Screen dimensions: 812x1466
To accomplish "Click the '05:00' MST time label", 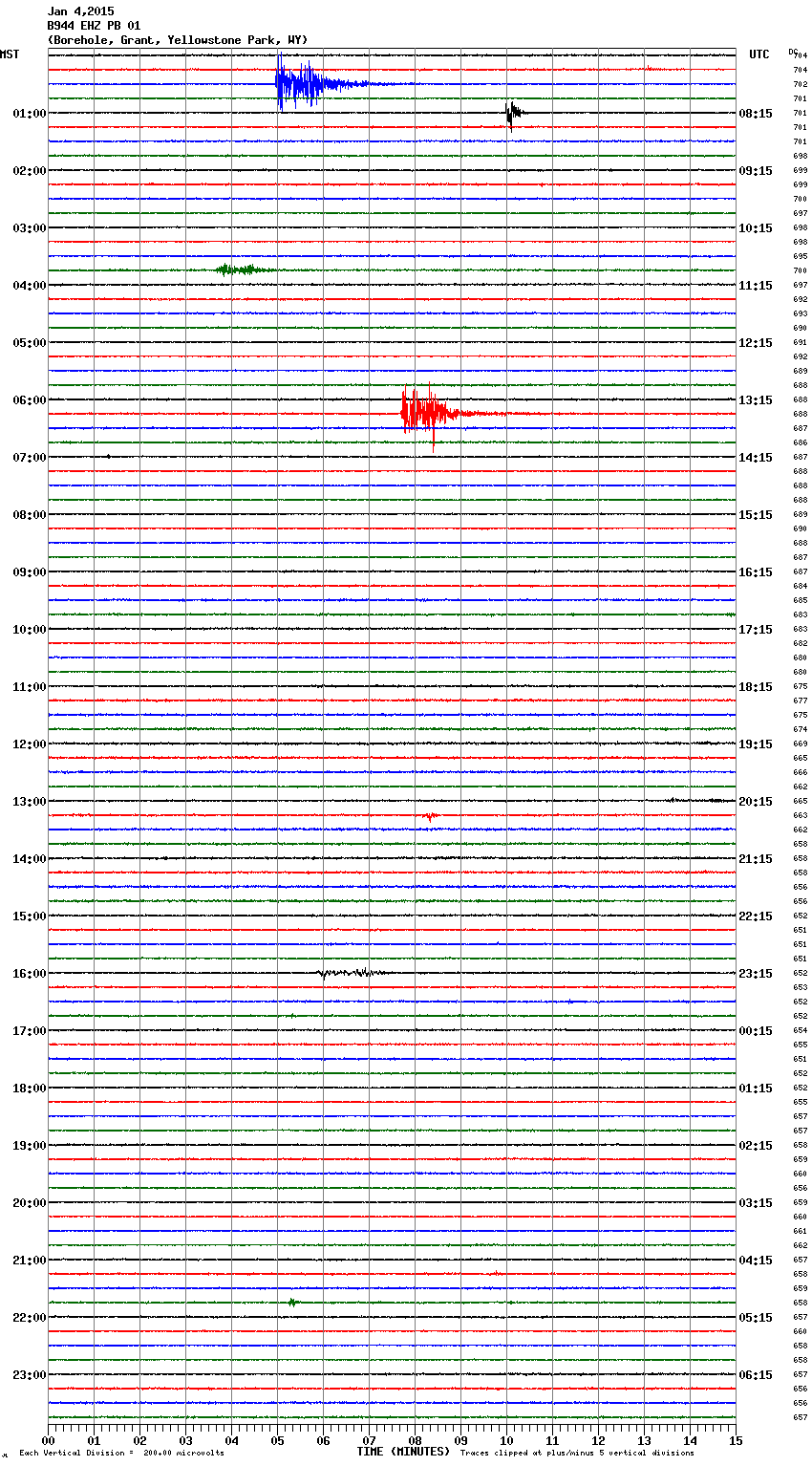I will click(30, 343).
